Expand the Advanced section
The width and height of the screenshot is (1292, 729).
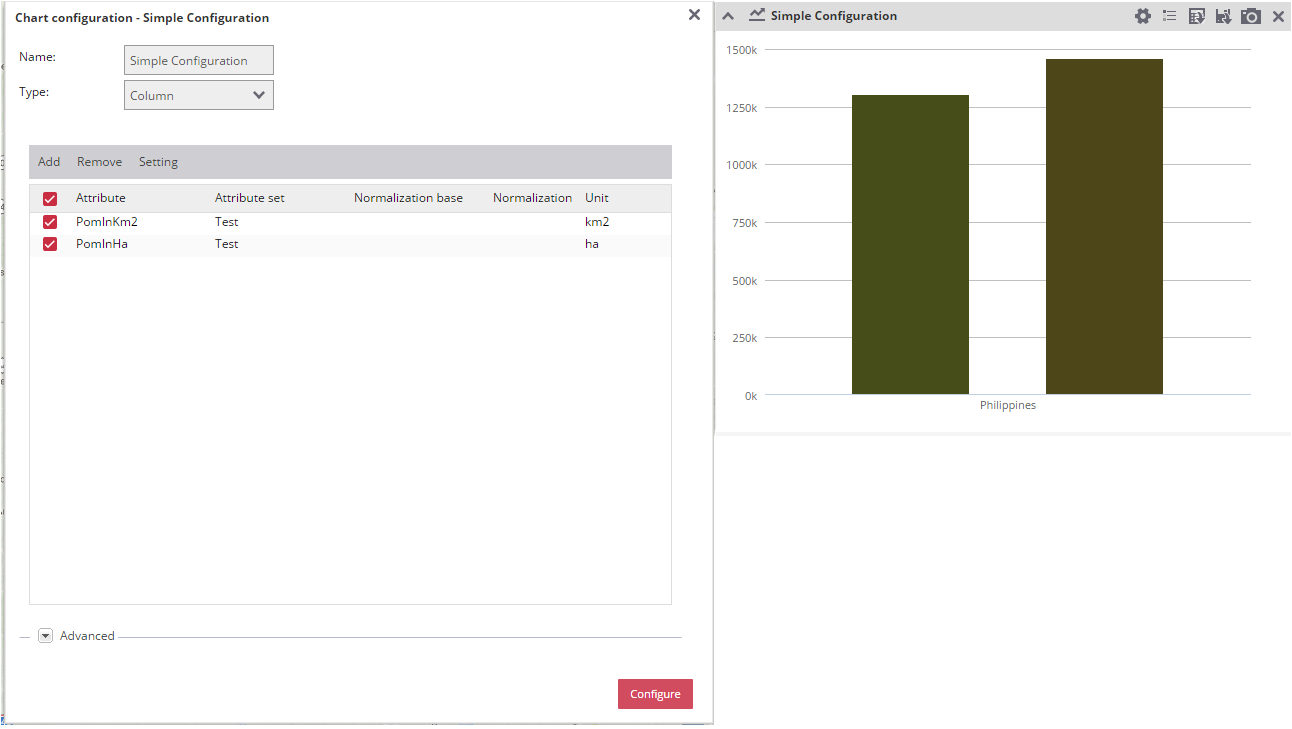(x=45, y=636)
